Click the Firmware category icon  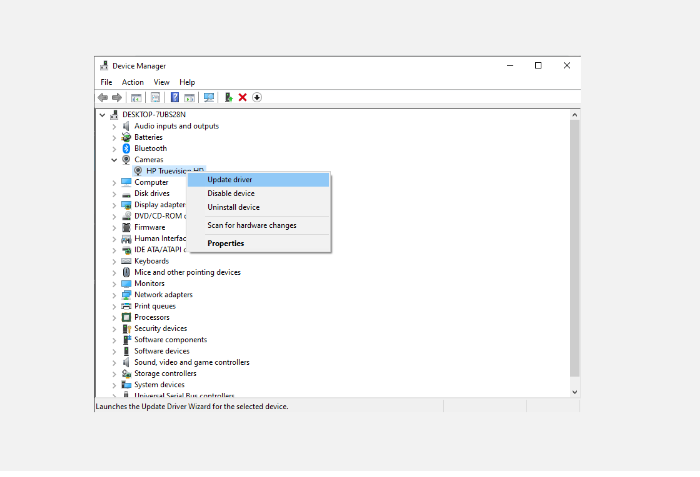(x=126, y=227)
